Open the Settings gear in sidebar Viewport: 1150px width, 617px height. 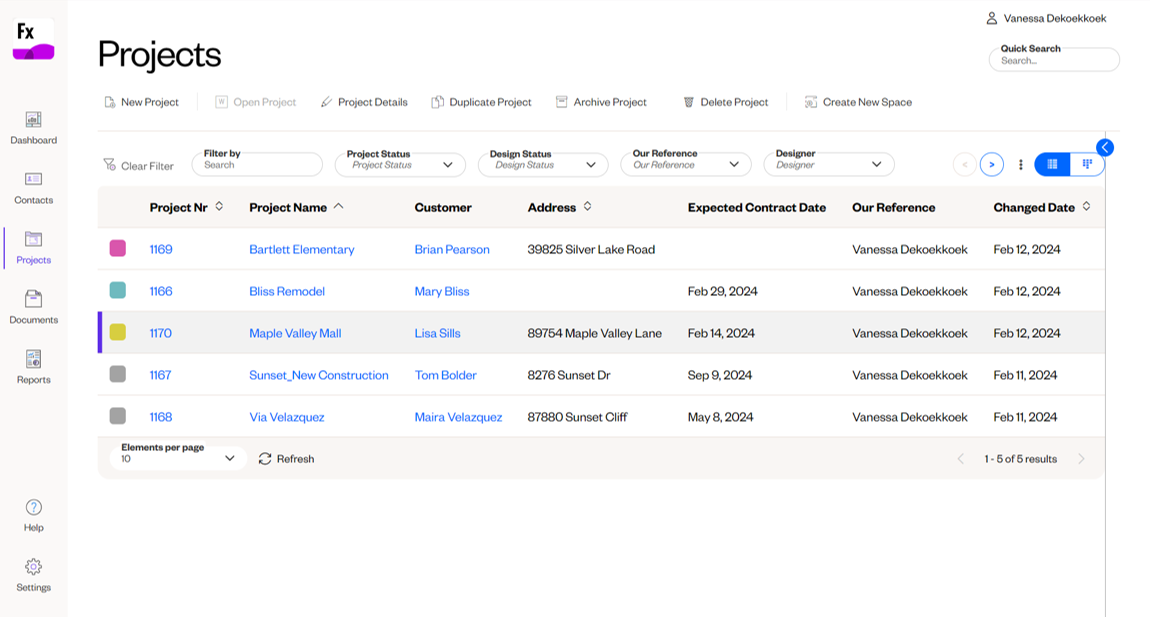[x=34, y=567]
